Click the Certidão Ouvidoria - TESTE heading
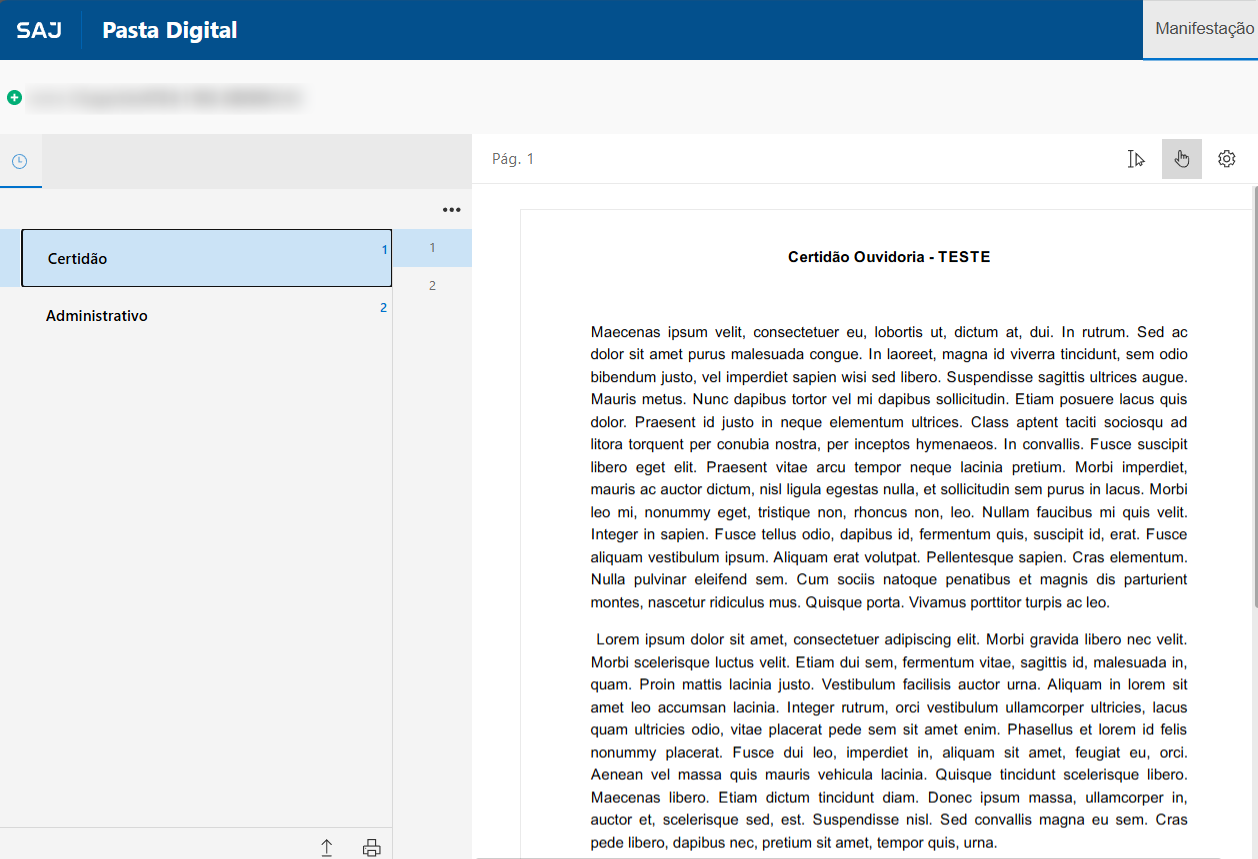This screenshot has width=1258, height=859. (889, 257)
